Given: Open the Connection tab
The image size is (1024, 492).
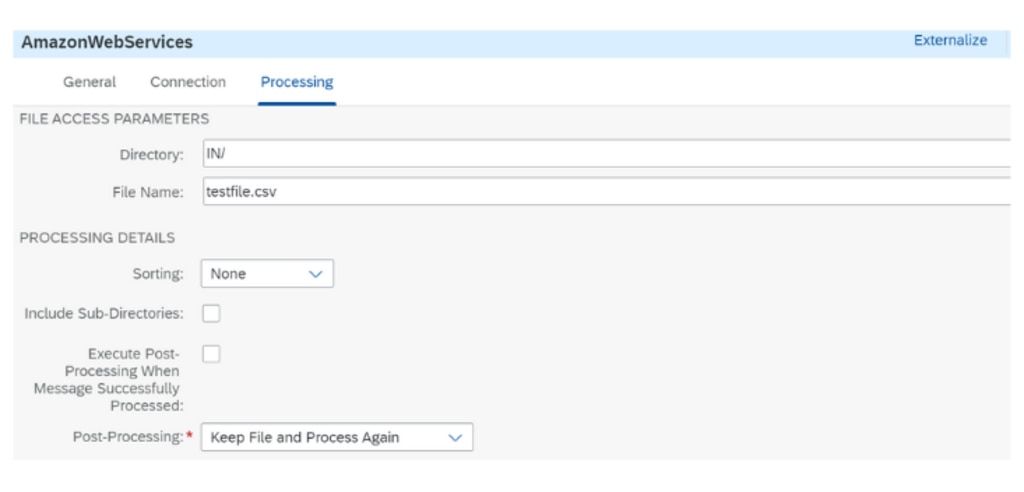Looking at the screenshot, I should (x=188, y=82).
